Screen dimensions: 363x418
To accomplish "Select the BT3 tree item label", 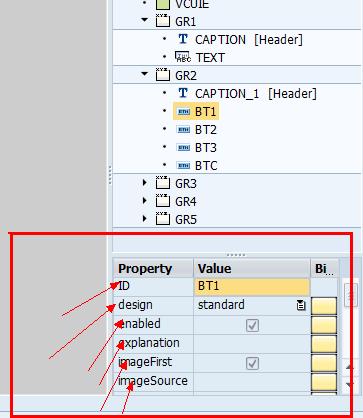I will [x=206, y=147].
